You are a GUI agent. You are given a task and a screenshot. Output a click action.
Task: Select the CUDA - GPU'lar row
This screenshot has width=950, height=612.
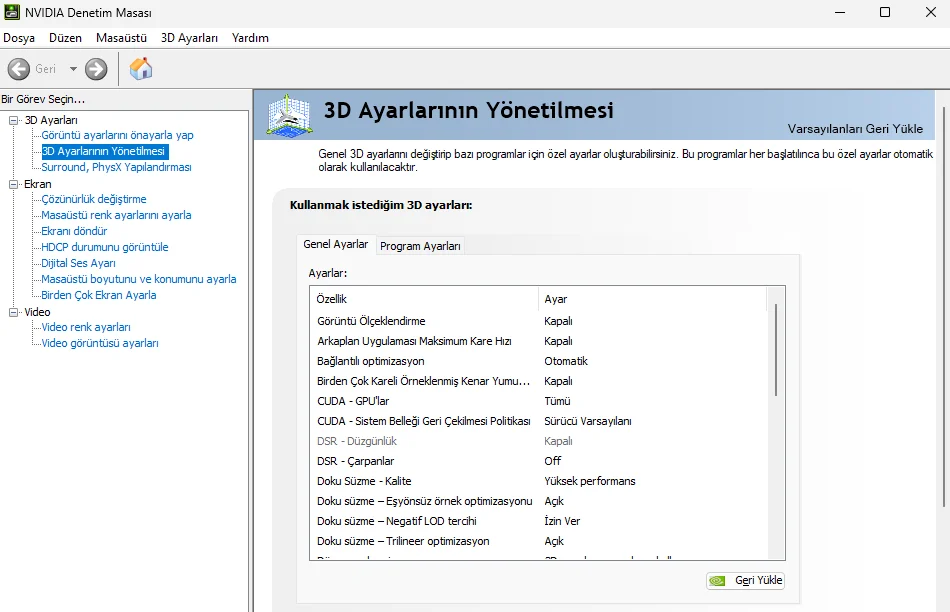(x=540, y=401)
